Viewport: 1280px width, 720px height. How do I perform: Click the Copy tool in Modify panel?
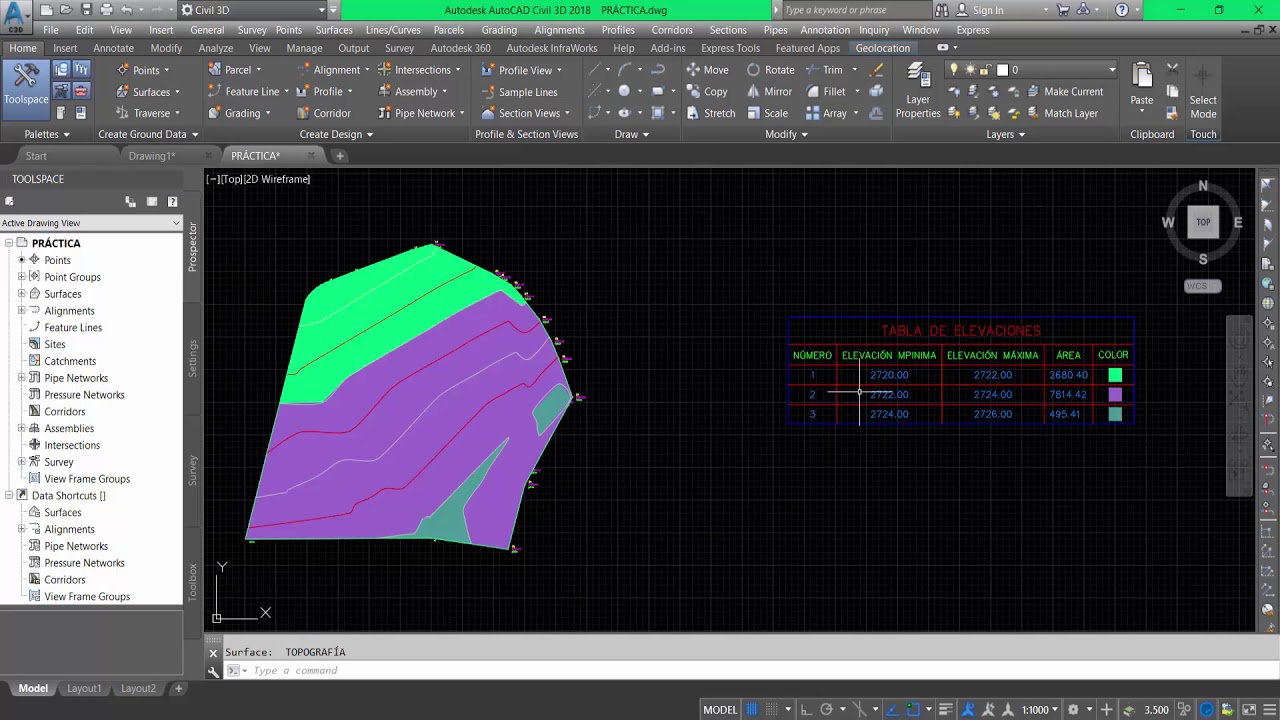(x=706, y=92)
